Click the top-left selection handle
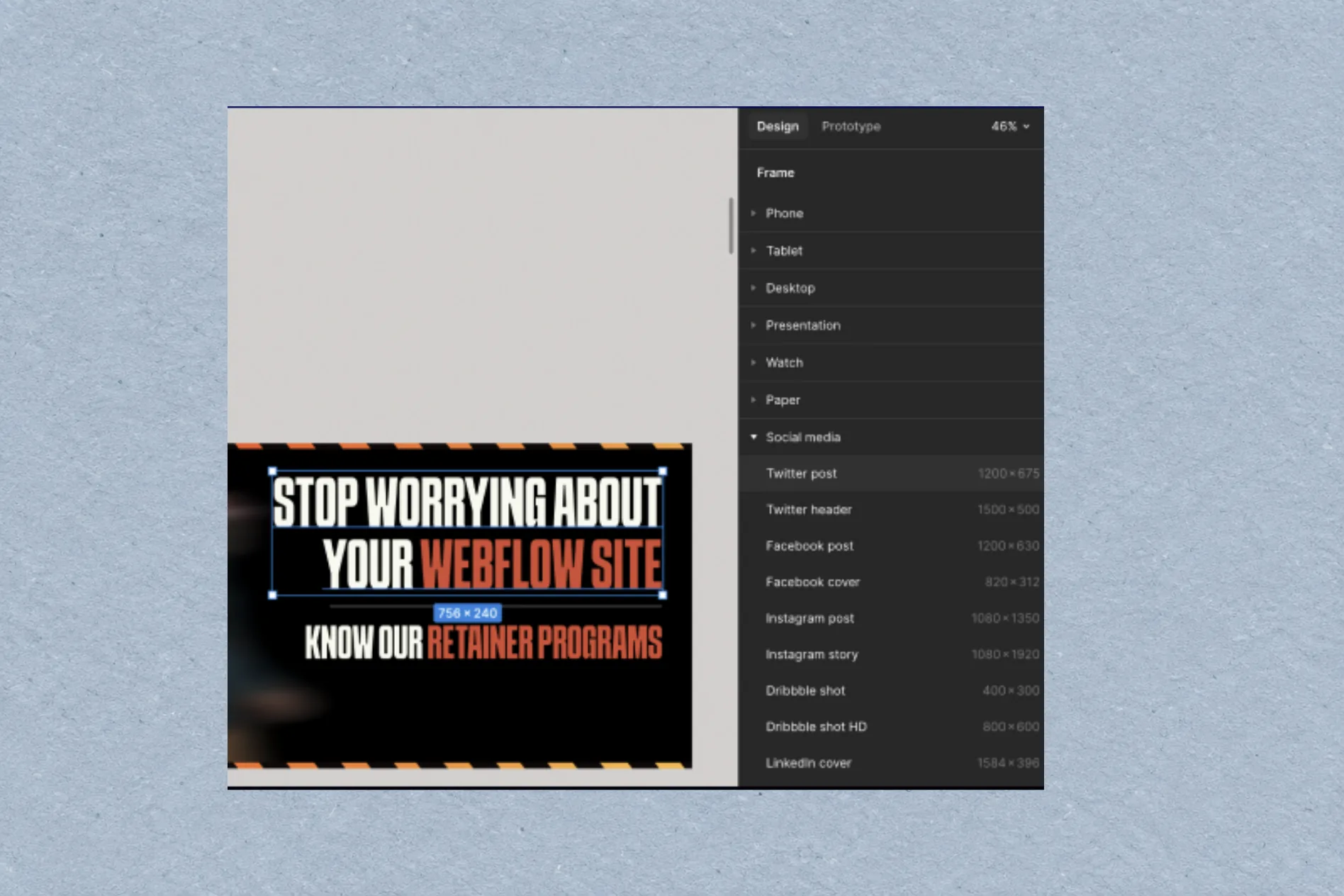The height and width of the screenshot is (896, 1344). click(273, 471)
